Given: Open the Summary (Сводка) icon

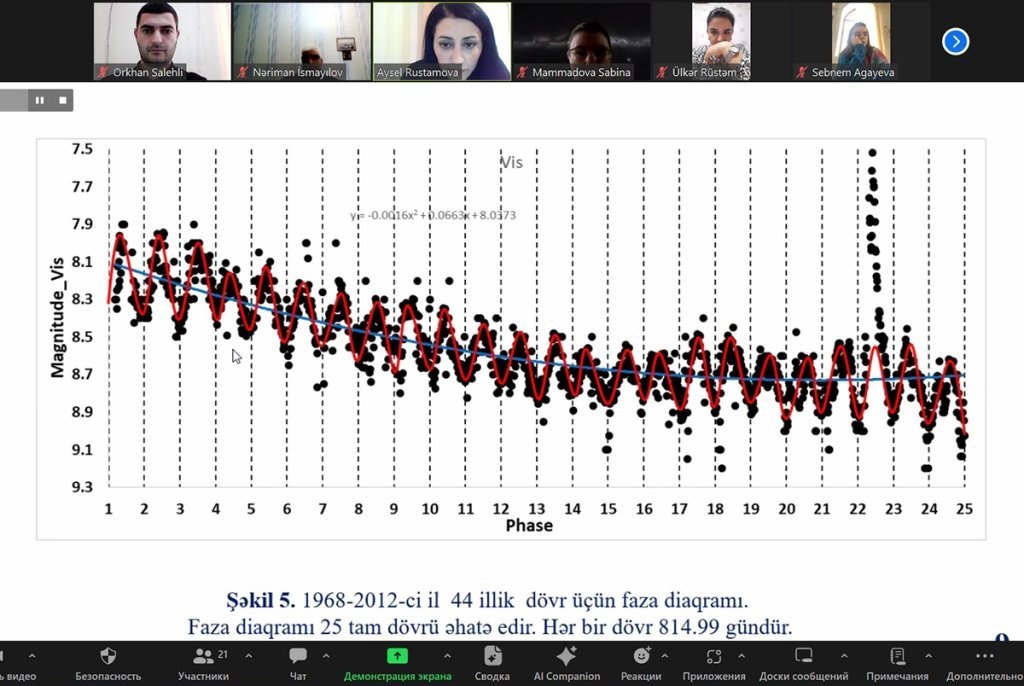Looking at the screenshot, I should click(492, 656).
